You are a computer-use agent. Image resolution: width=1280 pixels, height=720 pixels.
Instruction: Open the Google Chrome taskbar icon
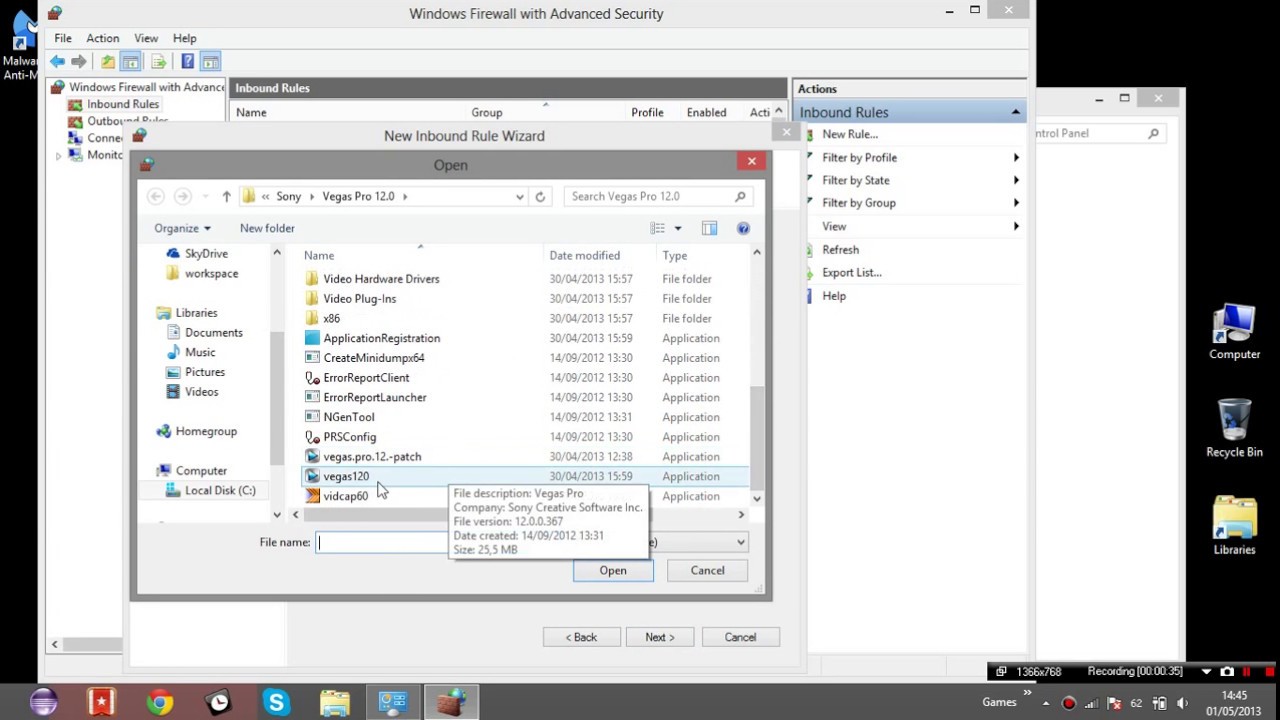pyautogui.click(x=160, y=703)
